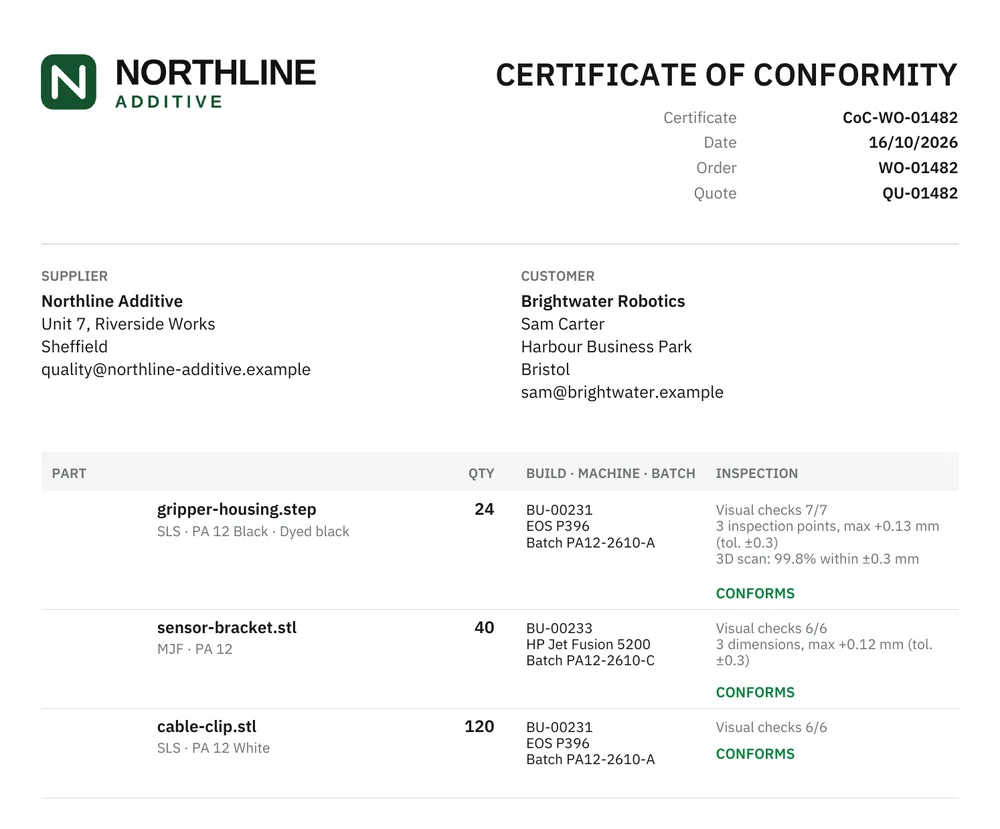Click Visual checks 6/6 in cable-clip row
Screen dimensions: 1000x829
click(771, 727)
